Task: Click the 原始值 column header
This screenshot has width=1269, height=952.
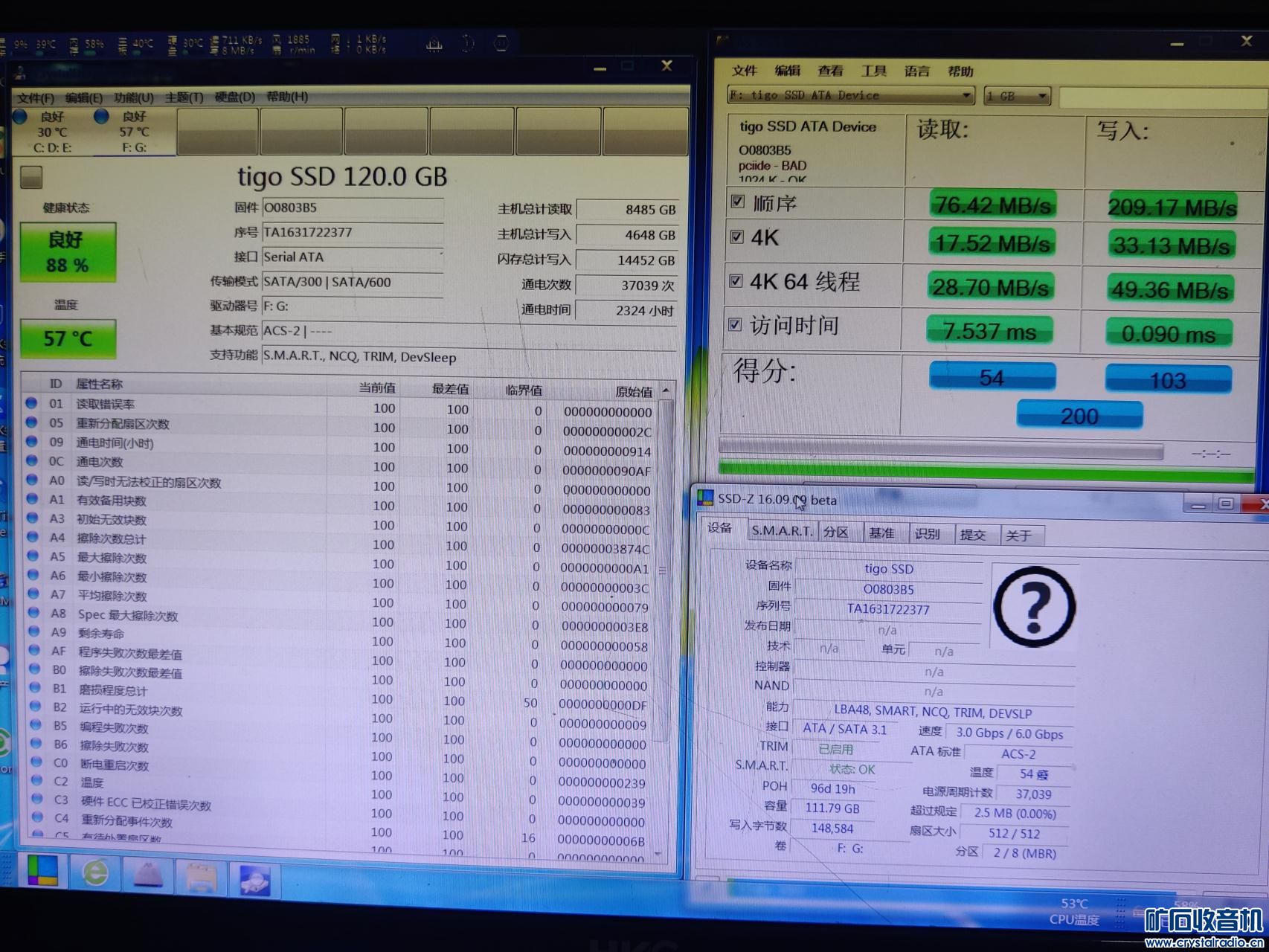Action: [634, 391]
